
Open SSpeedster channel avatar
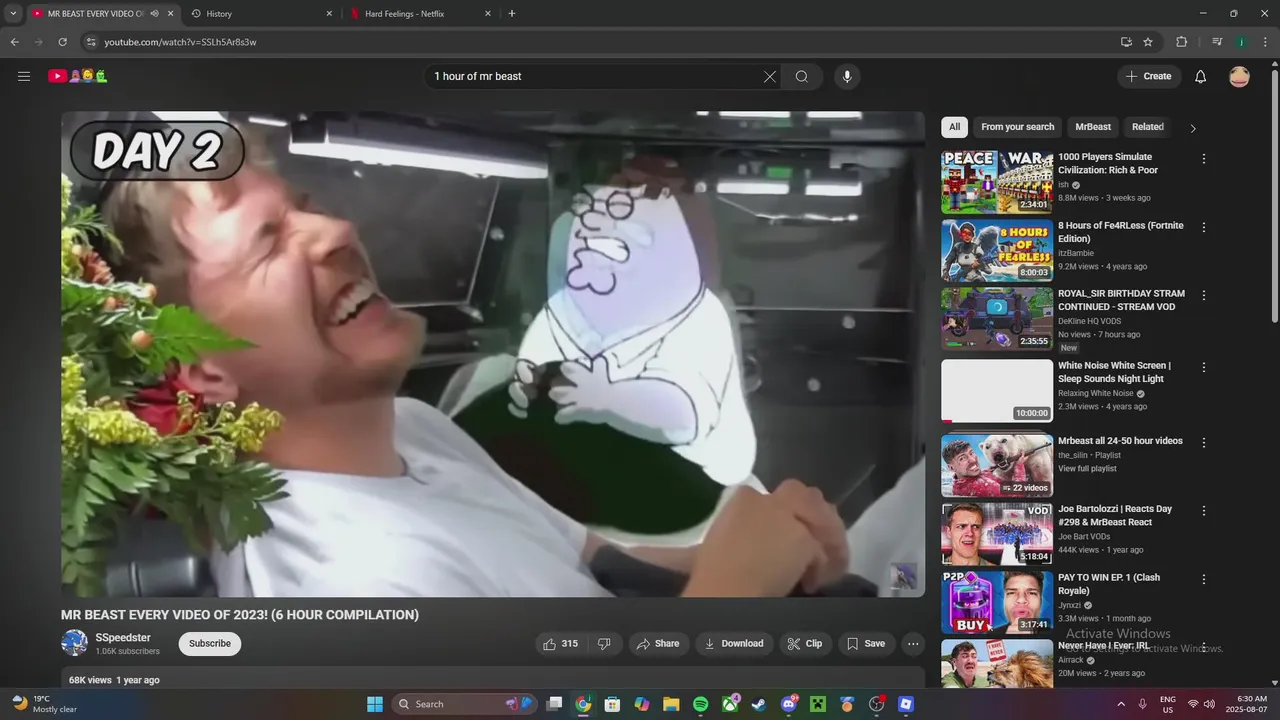click(74, 643)
